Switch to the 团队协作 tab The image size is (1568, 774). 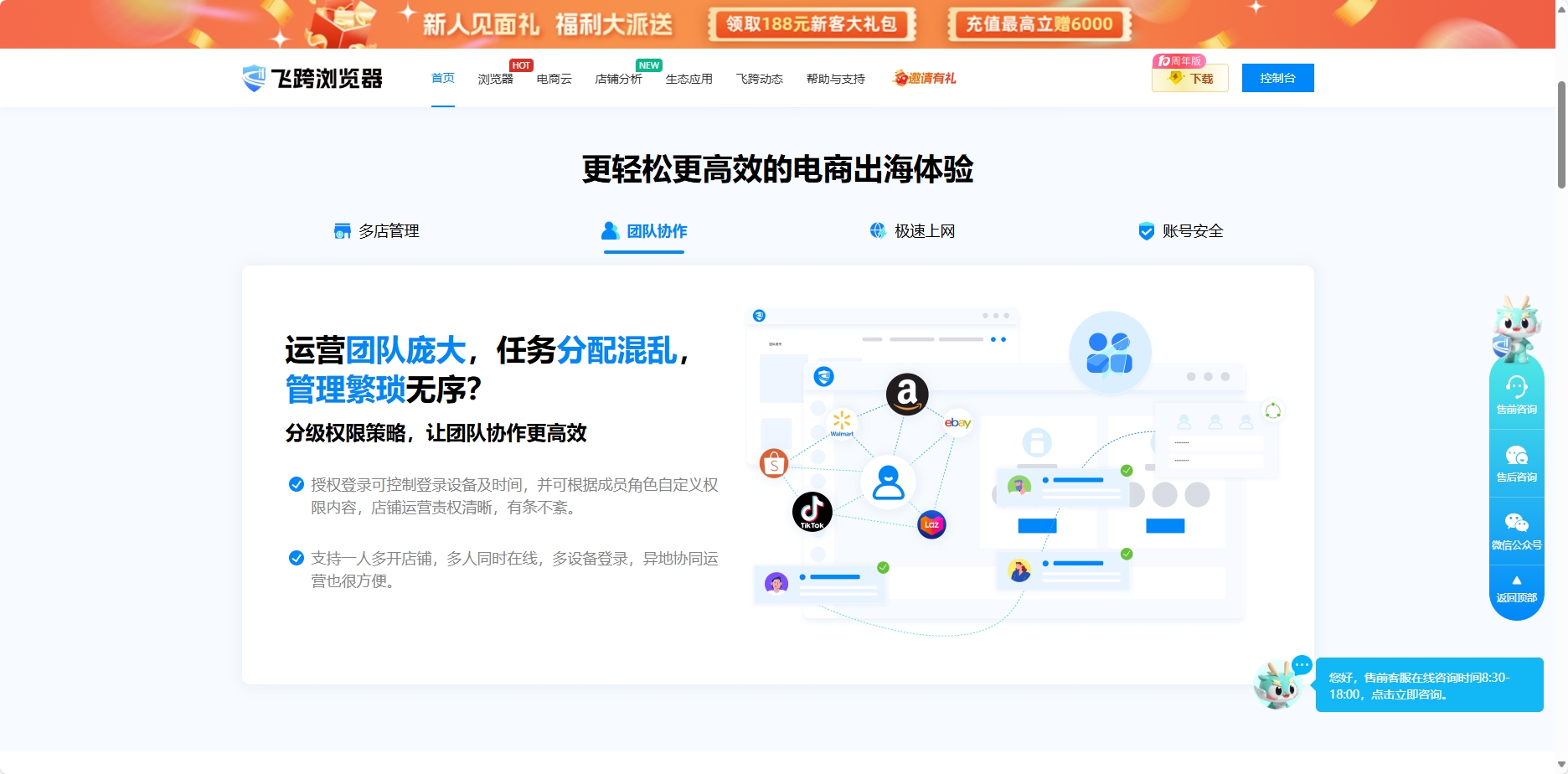click(x=644, y=231)
